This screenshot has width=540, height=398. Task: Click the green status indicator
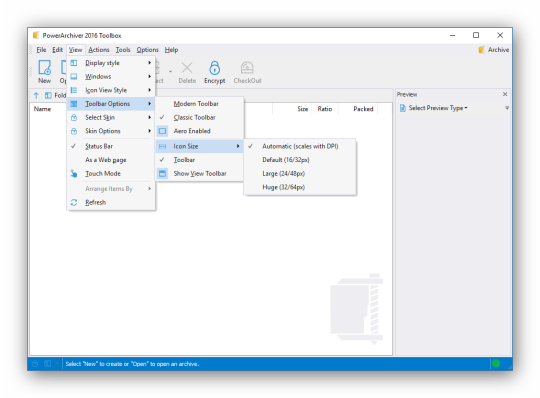point(496,363)
